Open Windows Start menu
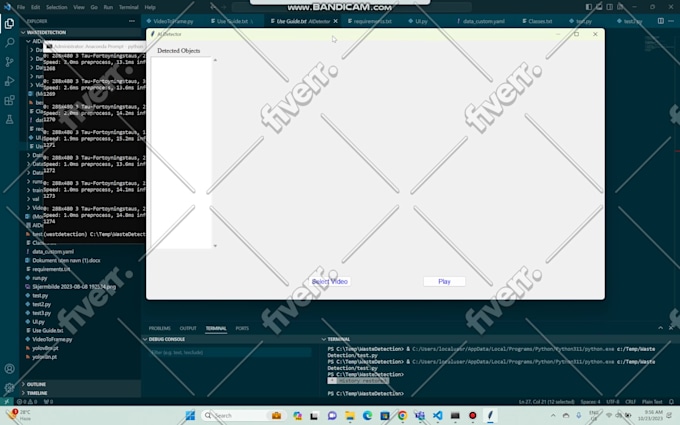The height and width of the screenshot is (425, 680). pyautogui.click(x=190, y=415)
